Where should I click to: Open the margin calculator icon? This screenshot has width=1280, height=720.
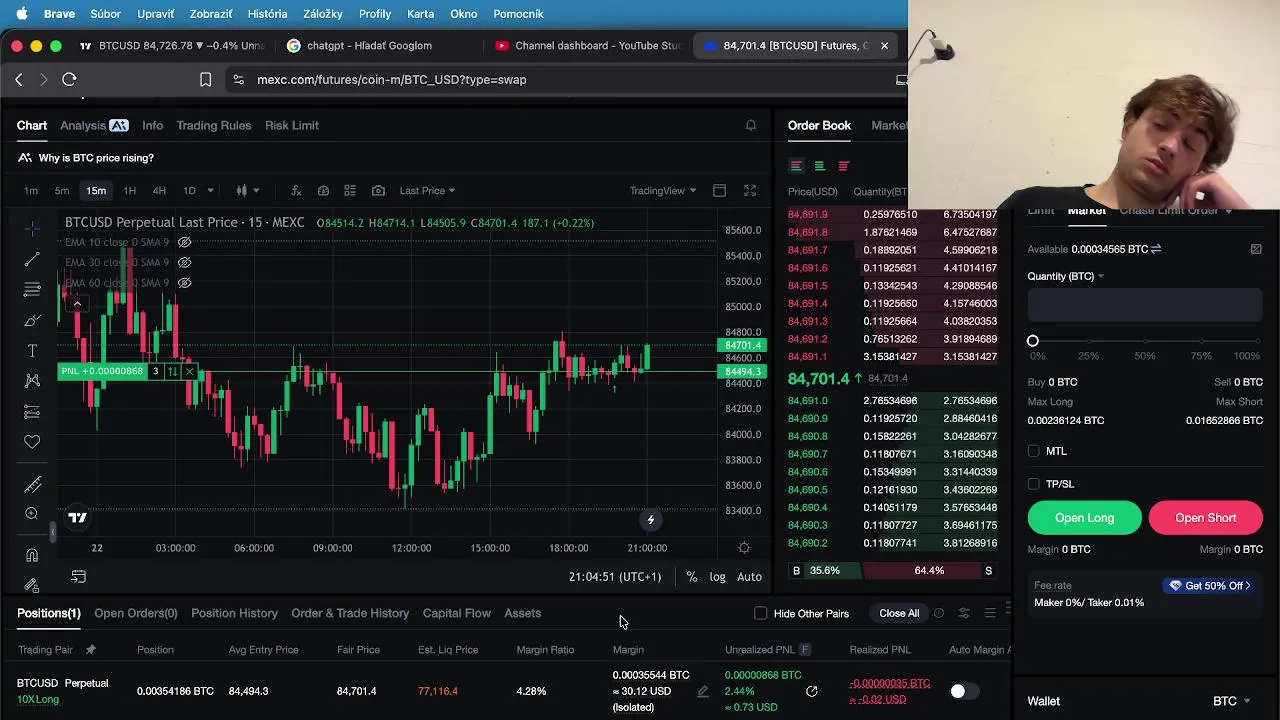pyautogui.click(x=1256, y=249)
